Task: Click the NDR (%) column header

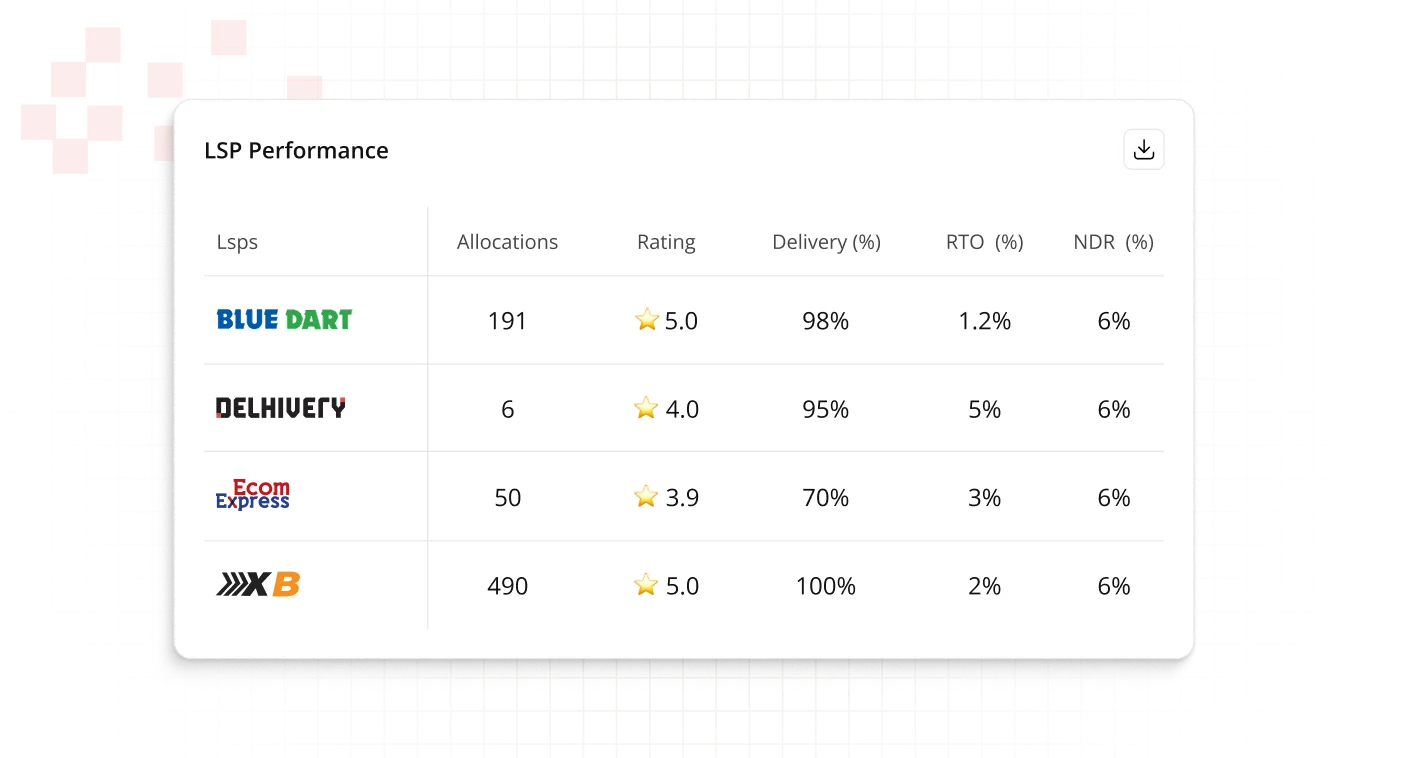Action: click(1113, 242)
